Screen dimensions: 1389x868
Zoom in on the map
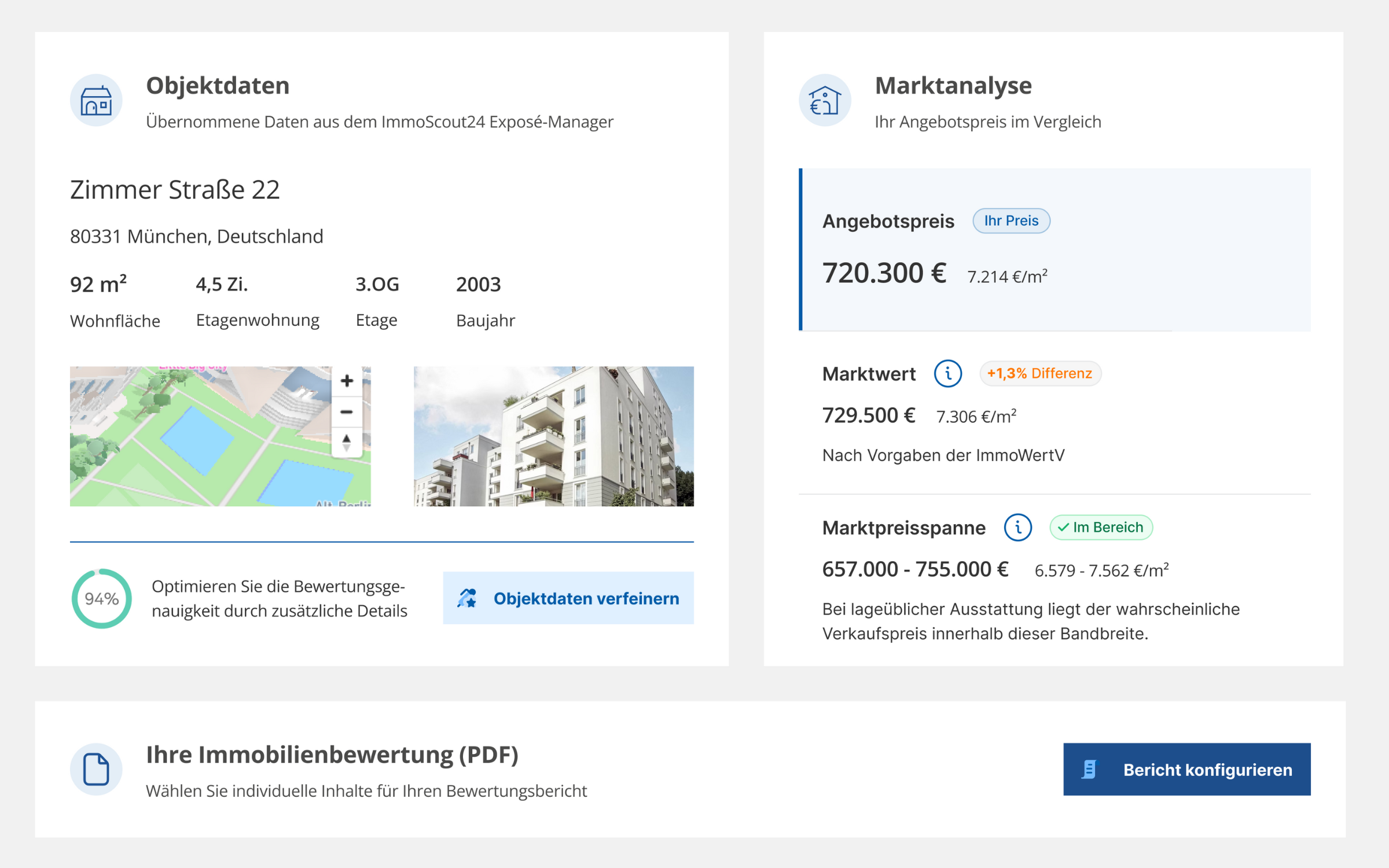[347, 381]
